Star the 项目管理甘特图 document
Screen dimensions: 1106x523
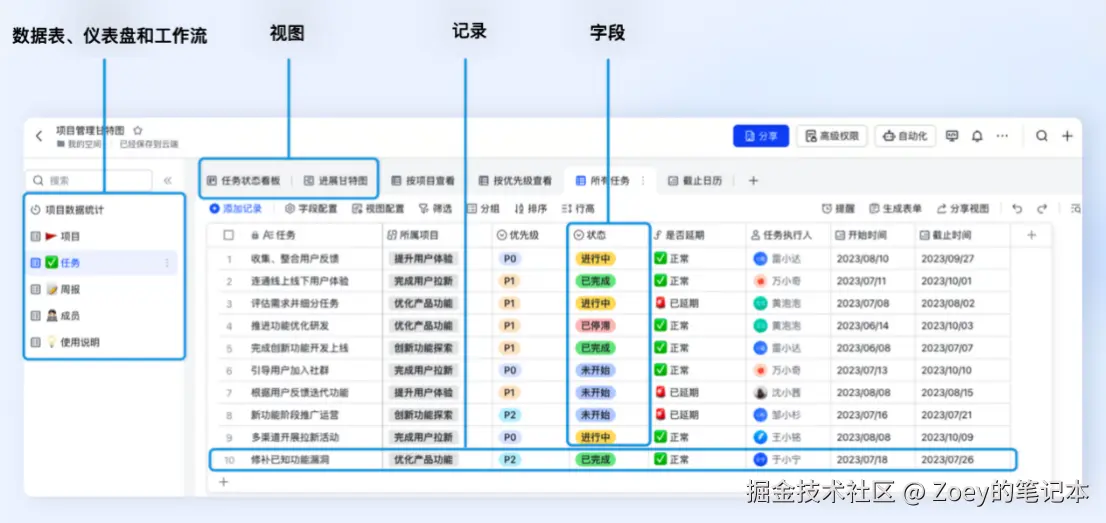[x=138, y=131]
